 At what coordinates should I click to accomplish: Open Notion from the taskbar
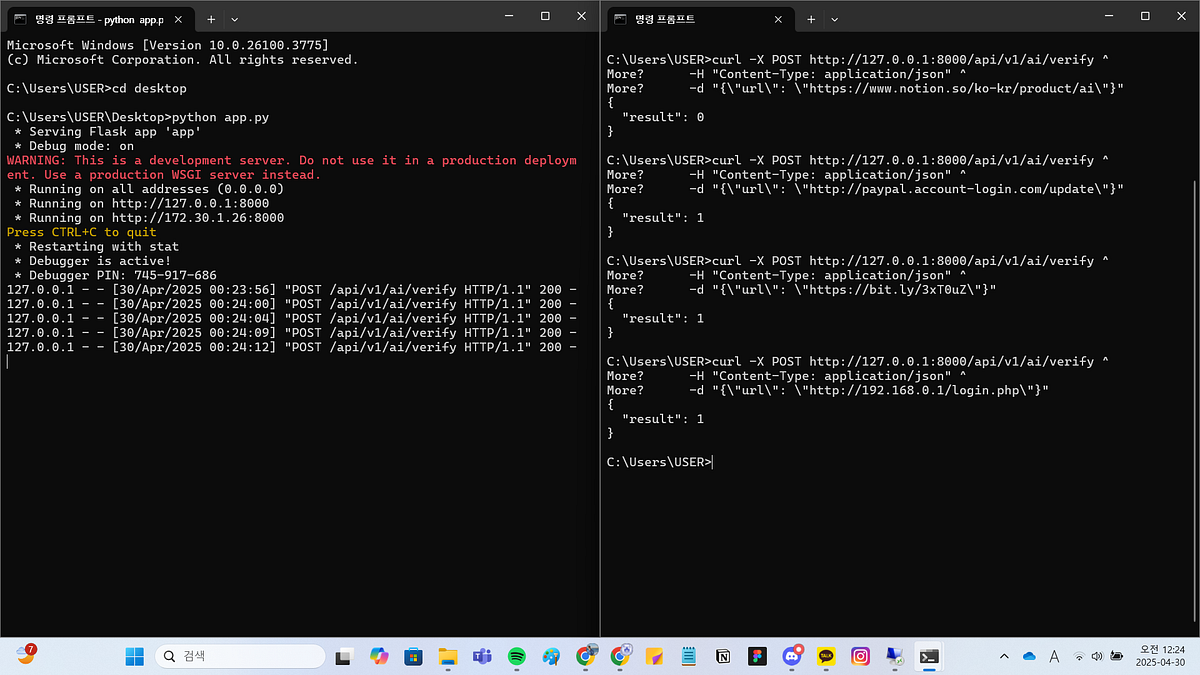pos(722,657)
